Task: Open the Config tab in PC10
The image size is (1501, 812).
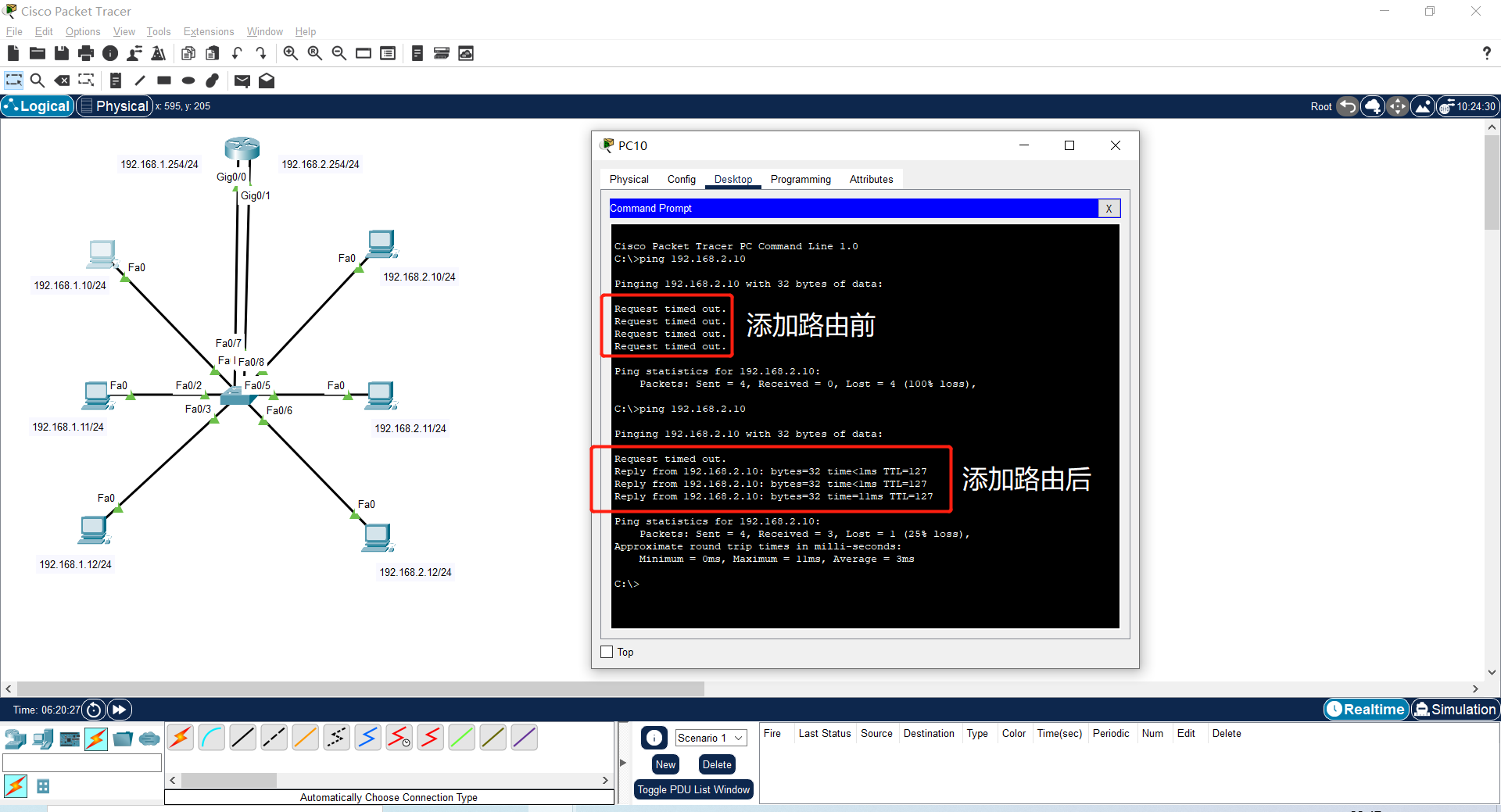Action: pos(681,179)
